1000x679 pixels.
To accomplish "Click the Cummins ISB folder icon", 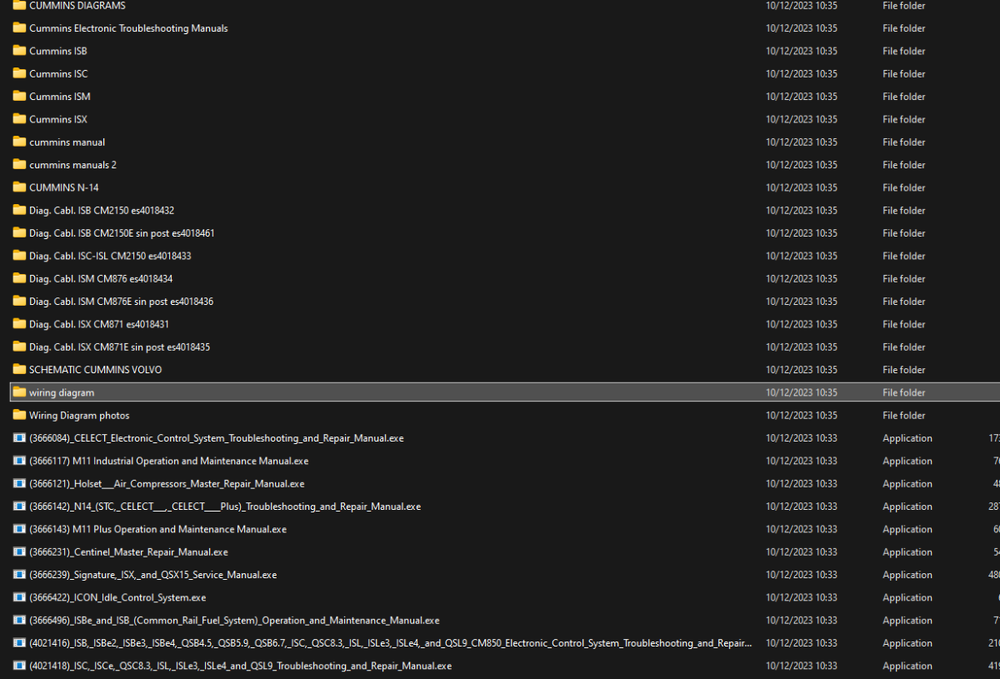I will [18, 51].
